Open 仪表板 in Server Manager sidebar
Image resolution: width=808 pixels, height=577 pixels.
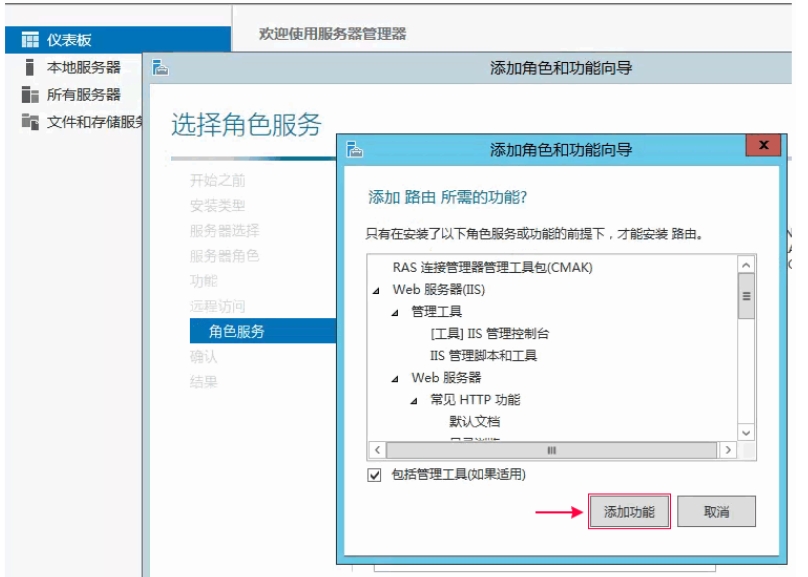click(x=118, y=40)
